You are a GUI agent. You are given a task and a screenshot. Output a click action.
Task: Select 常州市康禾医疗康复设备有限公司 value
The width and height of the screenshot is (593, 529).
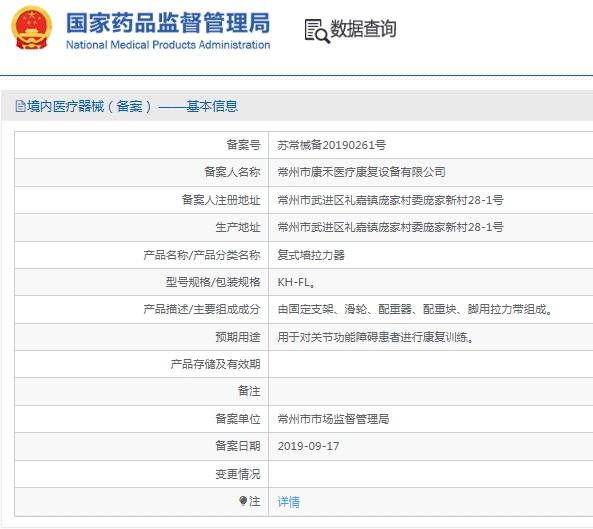361,172
